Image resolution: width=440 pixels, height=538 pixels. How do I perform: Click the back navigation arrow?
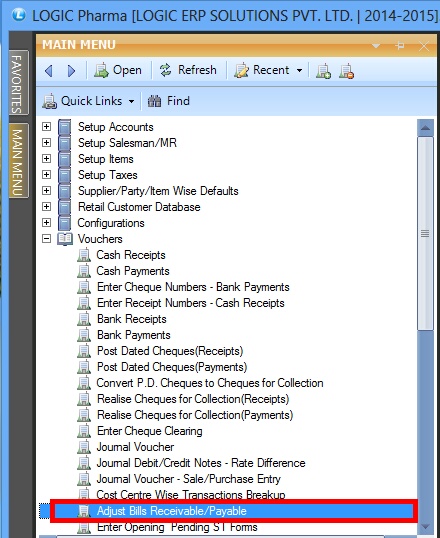(49, 71)
